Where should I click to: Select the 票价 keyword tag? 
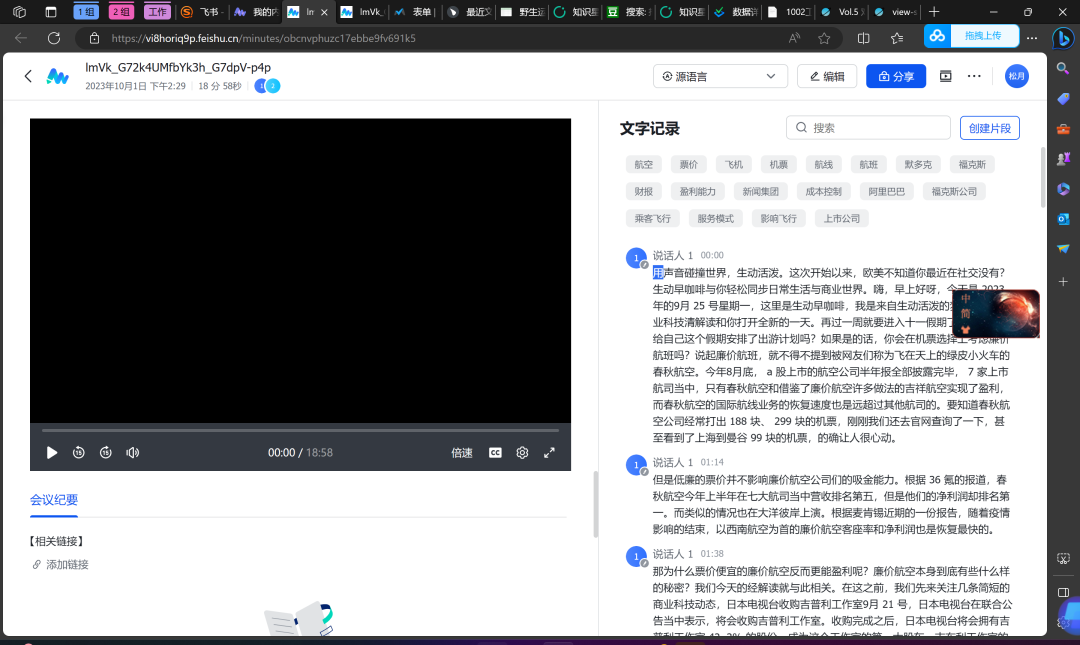pyautogui.click(x=689, y=165)
